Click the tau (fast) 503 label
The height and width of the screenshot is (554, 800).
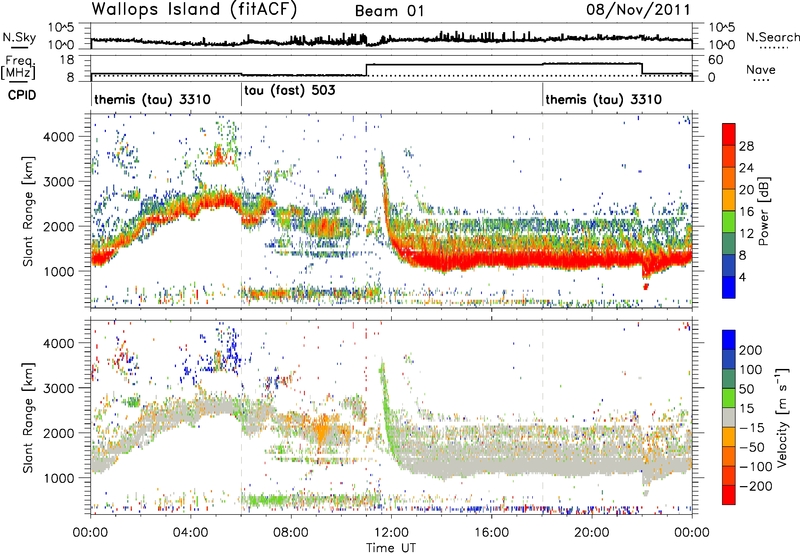pyautogui.click(x=290, y=91)
